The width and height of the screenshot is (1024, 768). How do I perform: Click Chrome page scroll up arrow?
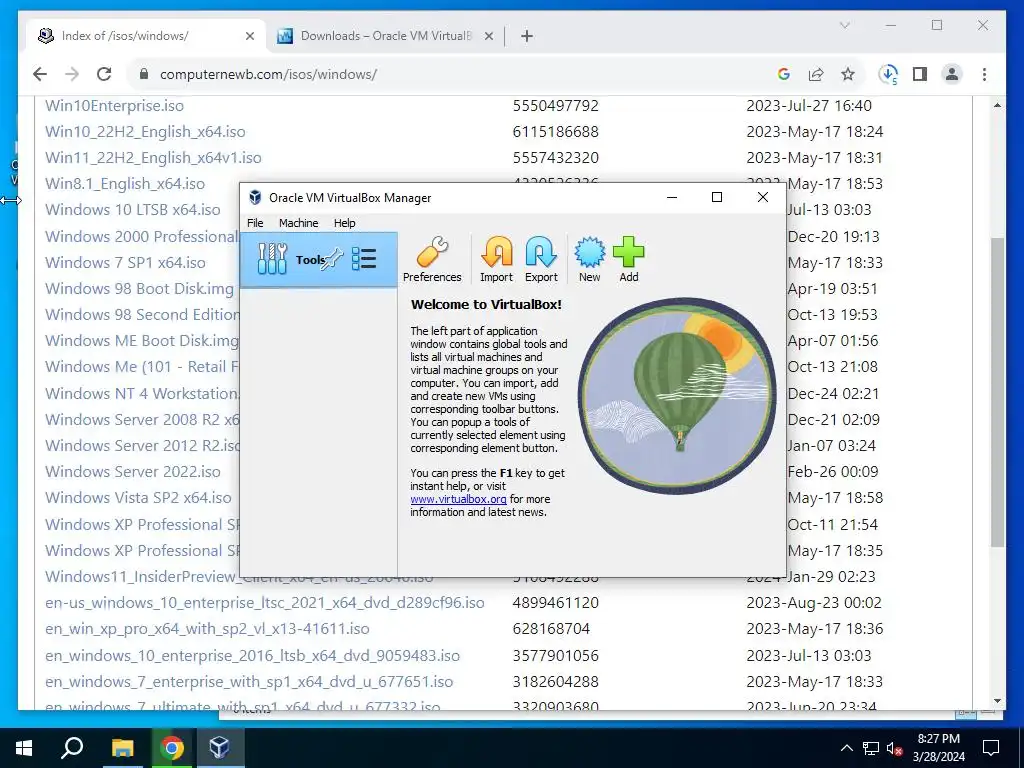point(997,105)
